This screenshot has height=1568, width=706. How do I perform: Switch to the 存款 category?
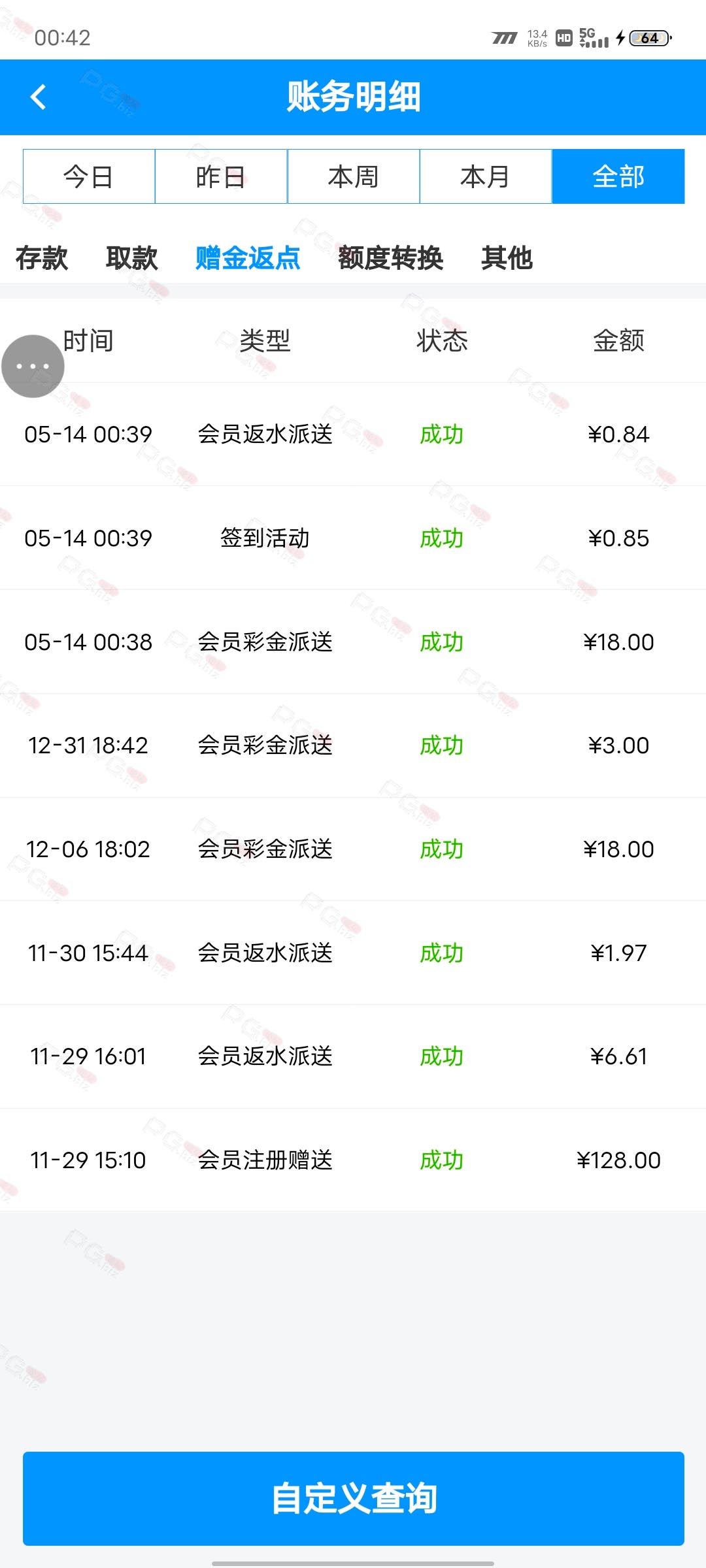click(42, 258)
